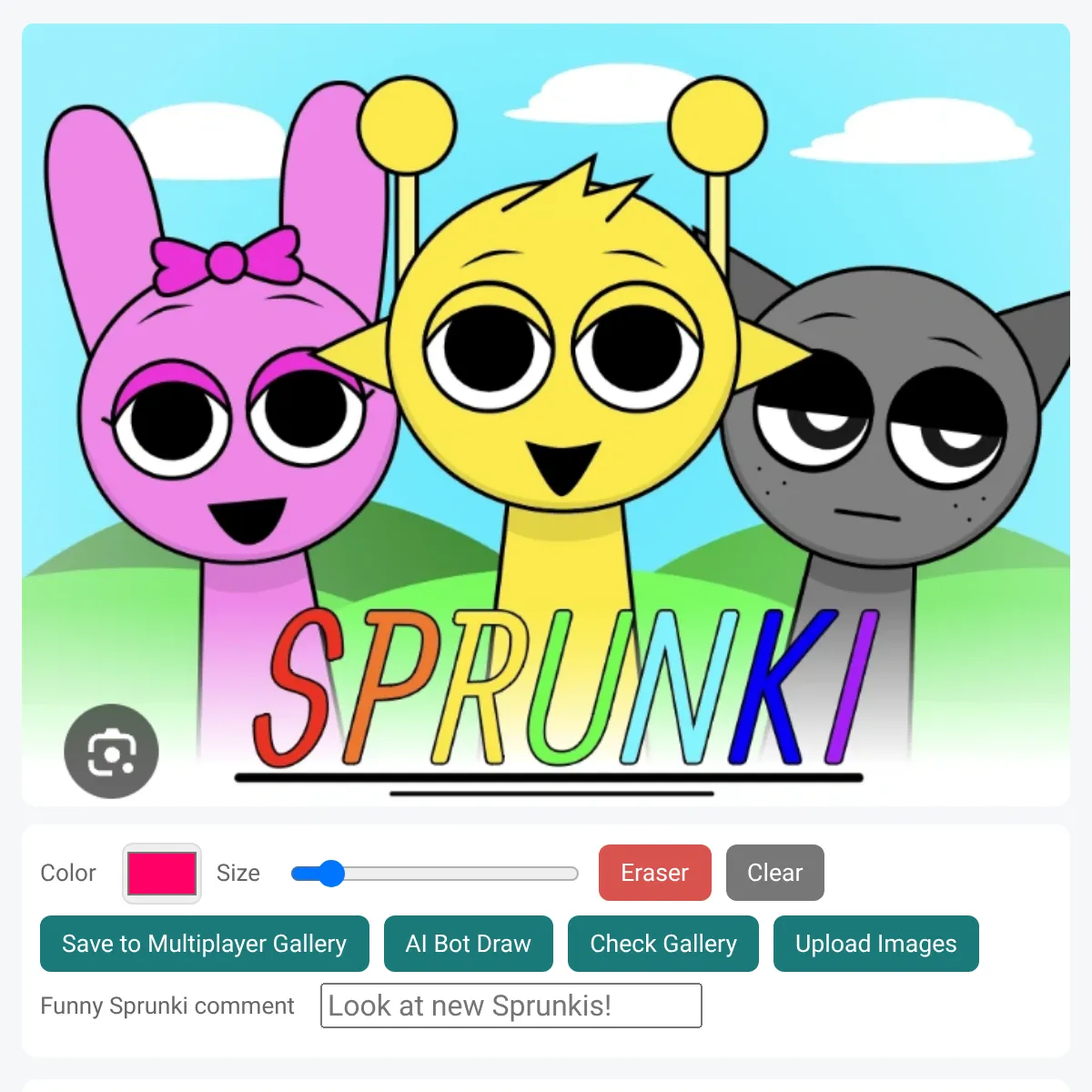Start AI Bot Draw
Screen dimensions: 1092x1092
coord(469,944)
